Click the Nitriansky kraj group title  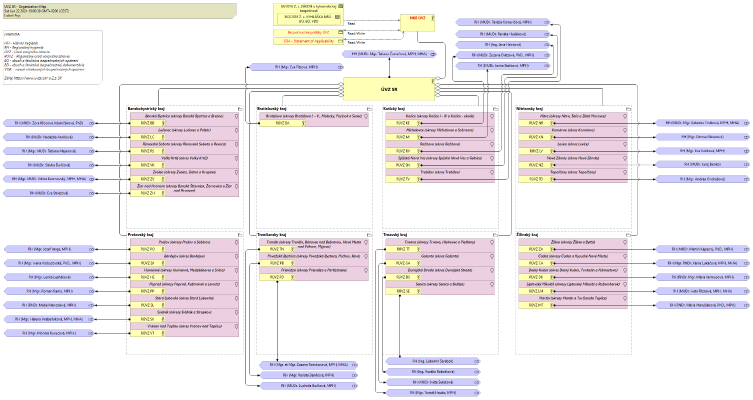[x=530, y=109]
